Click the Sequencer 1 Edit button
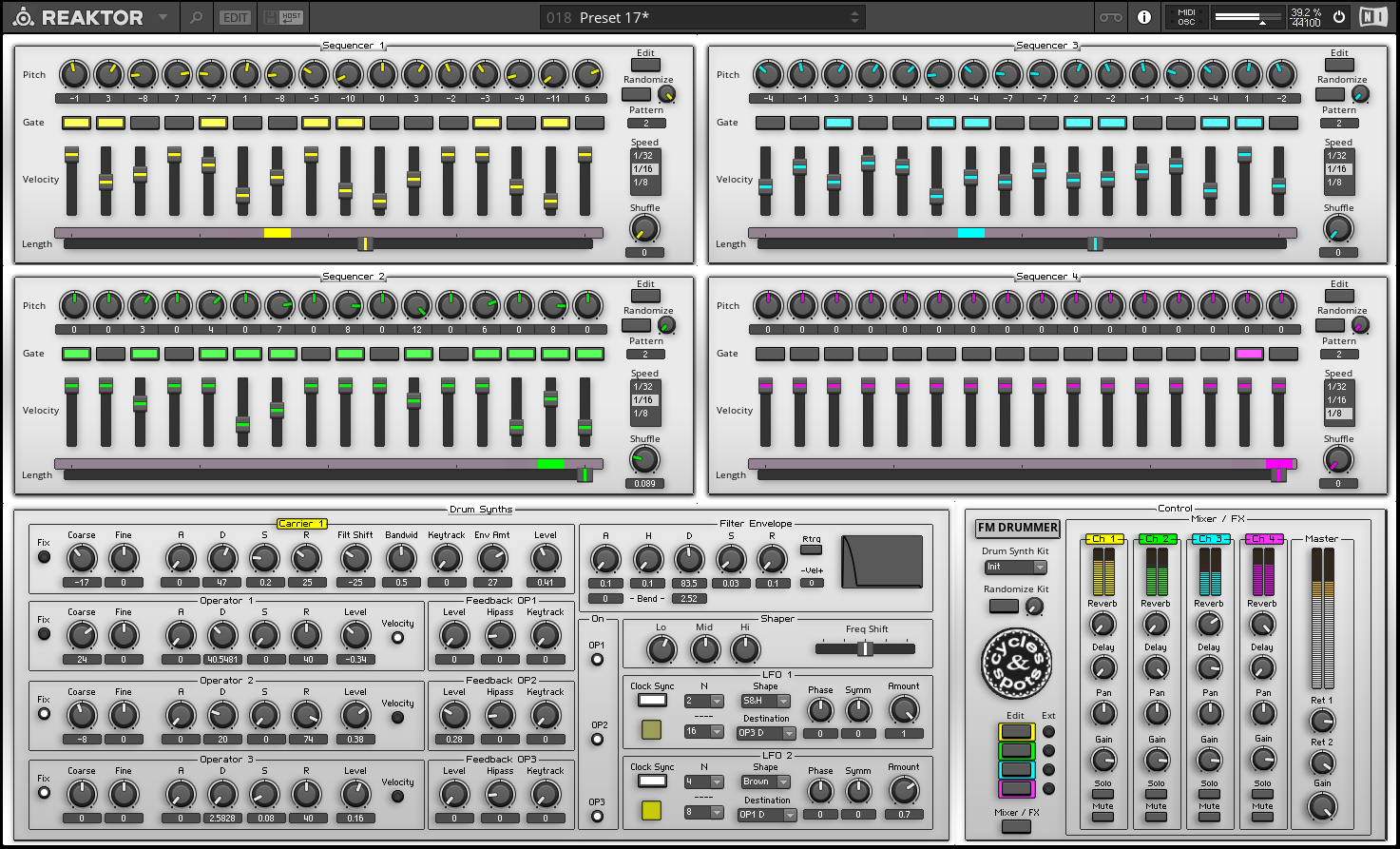Image resolution: width=1400 pixels, height=849 pixels. point(645,65)
